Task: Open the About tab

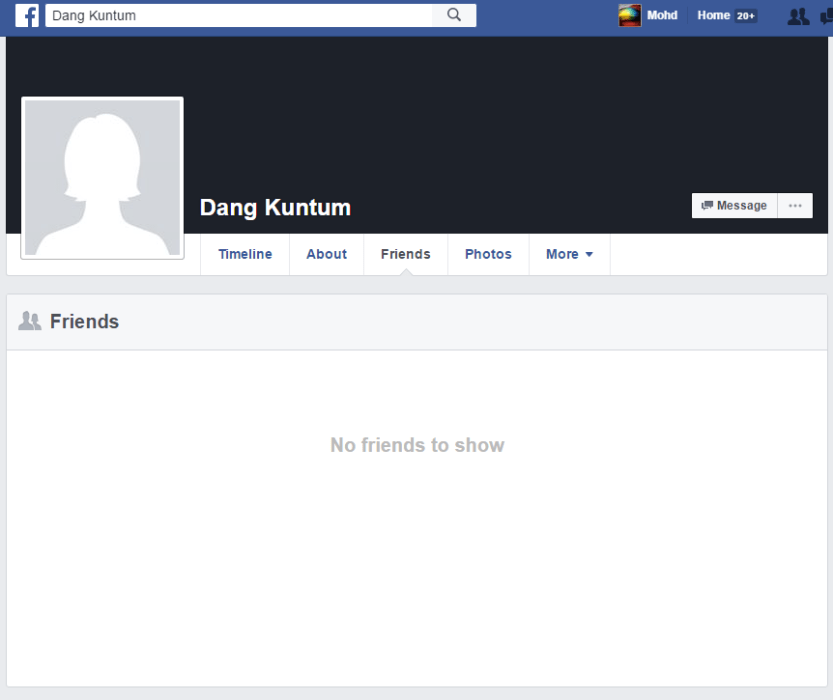Action: 326,254
